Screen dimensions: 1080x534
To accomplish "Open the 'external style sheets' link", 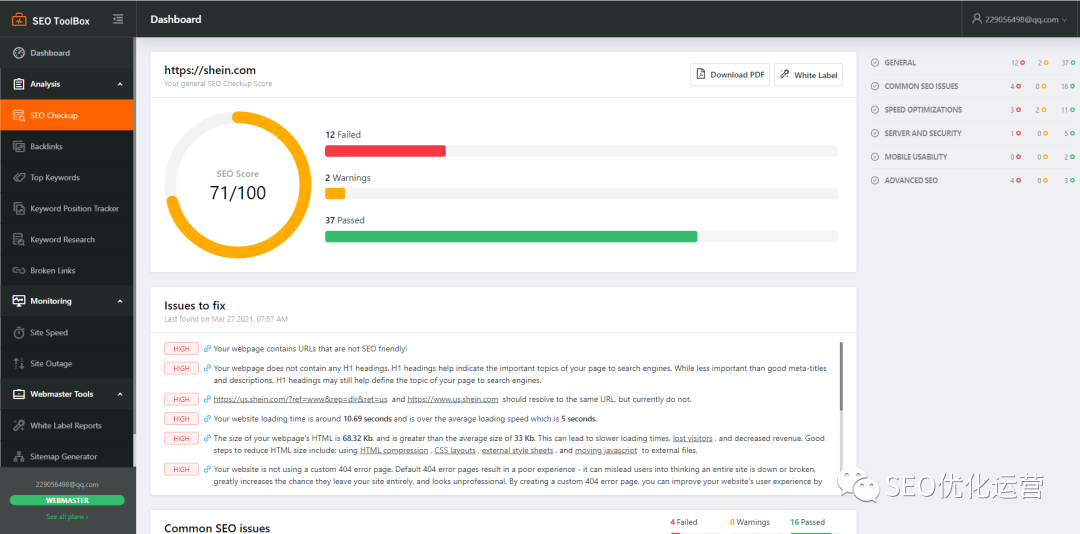I will [517, 451].
